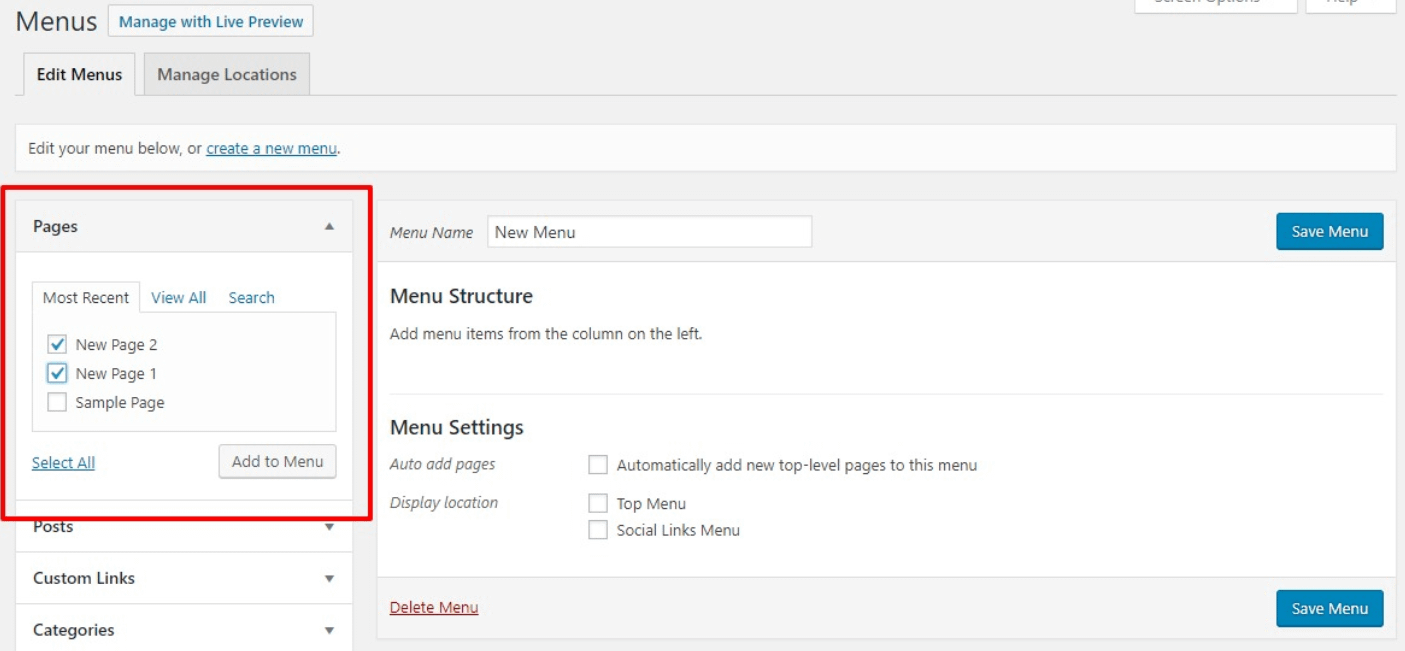Check the Sample Page checkbox
This screenshot has width=1405, height=651.
57,402
